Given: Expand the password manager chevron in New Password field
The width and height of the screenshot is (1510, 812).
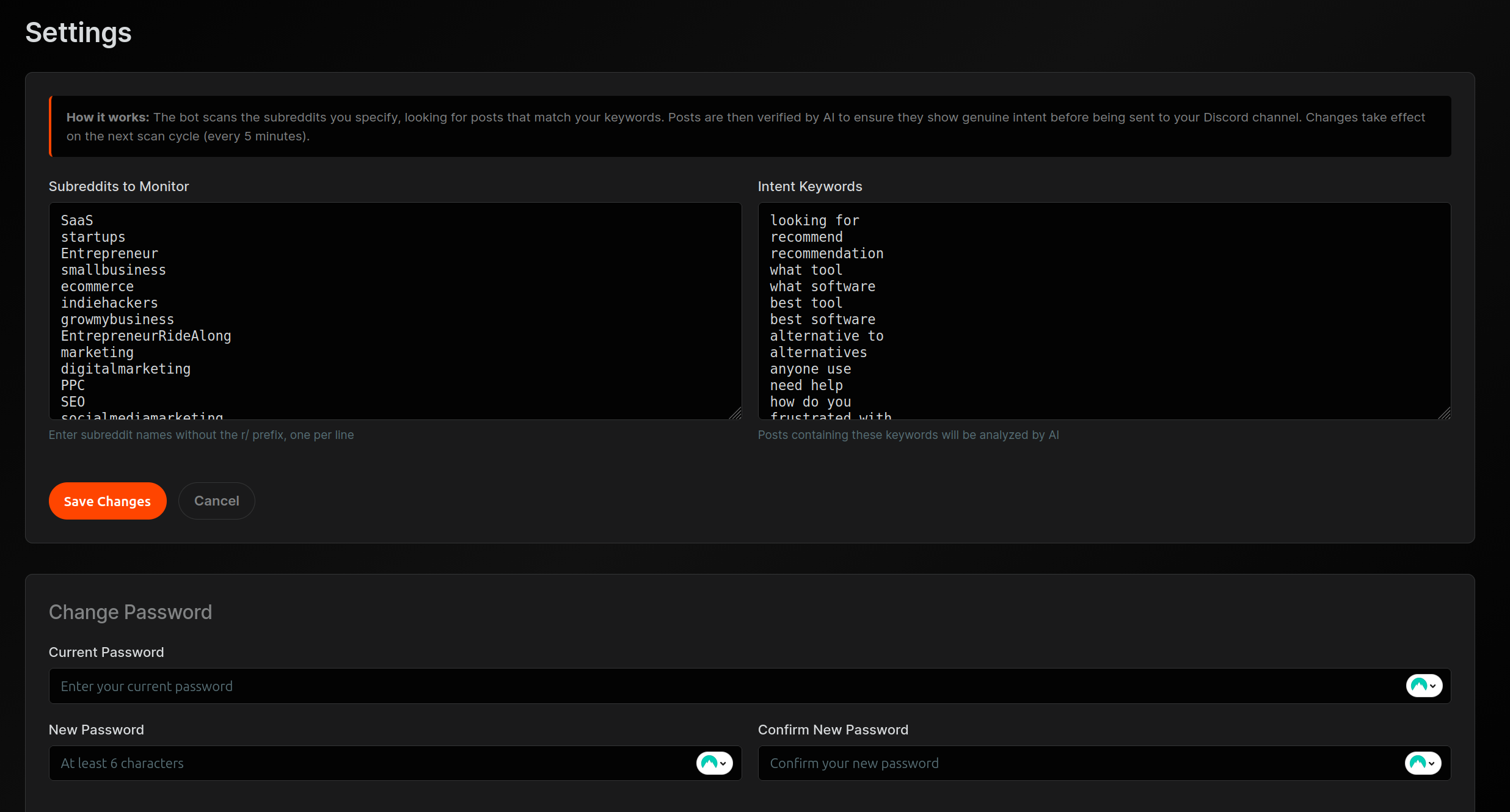Looking at the screenshot, I should point(724,763).
